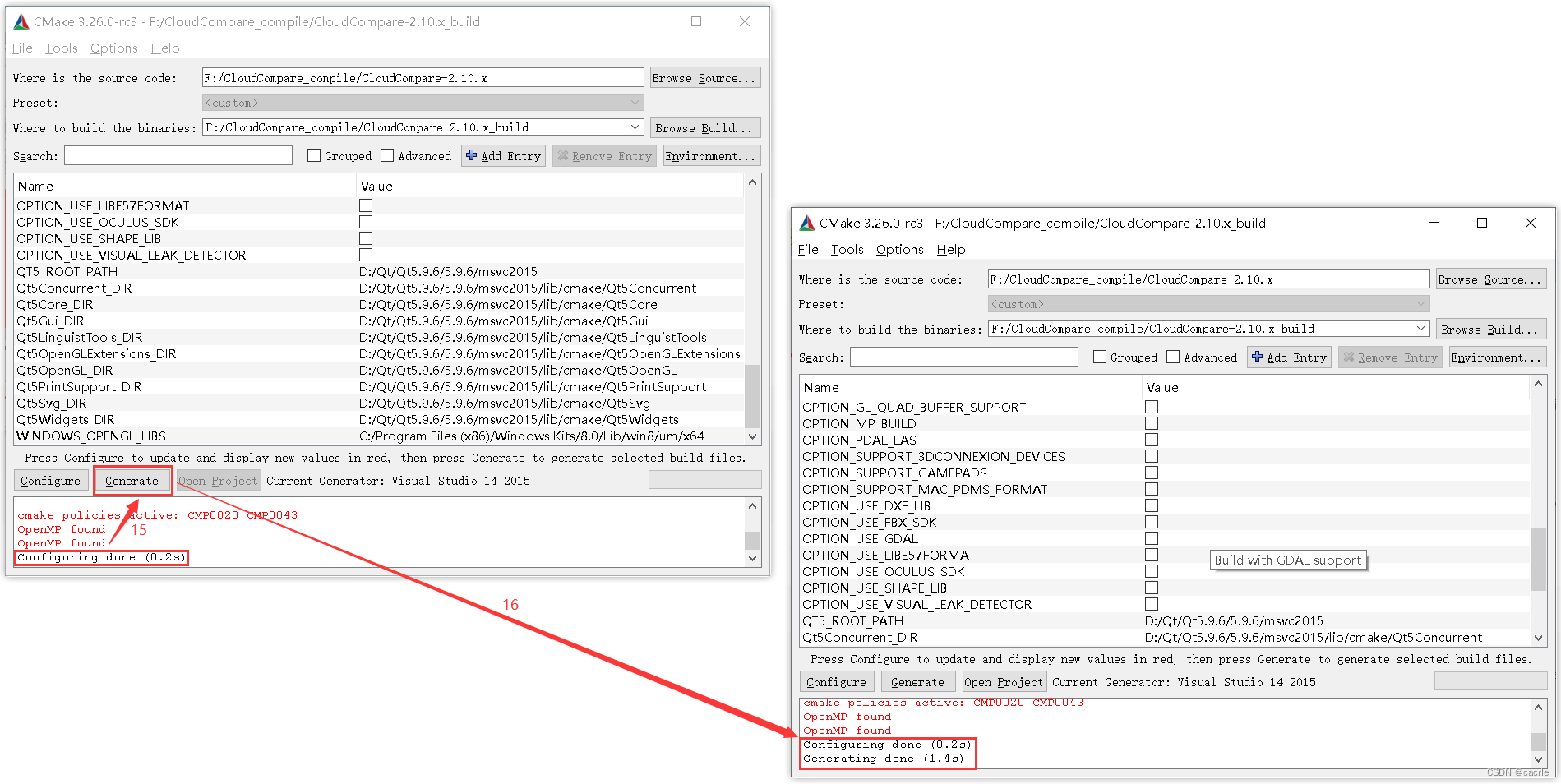Select WINDOWS_OPENGL_LIBS row in left window
1561x784 pixels.
(x=380, y=436)
